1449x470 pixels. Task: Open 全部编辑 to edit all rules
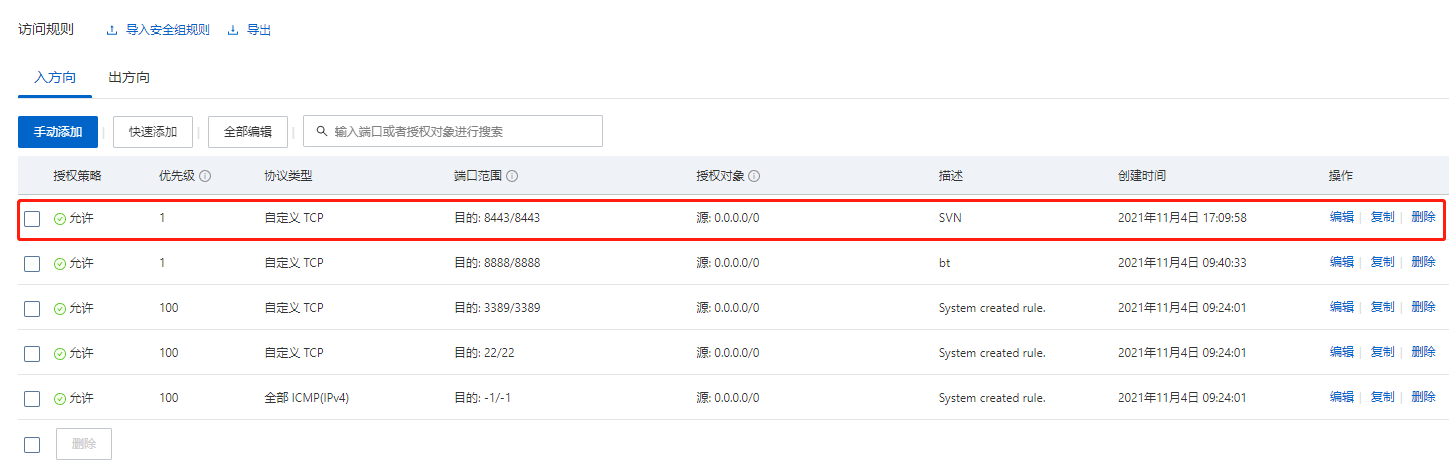pos(248,132)
